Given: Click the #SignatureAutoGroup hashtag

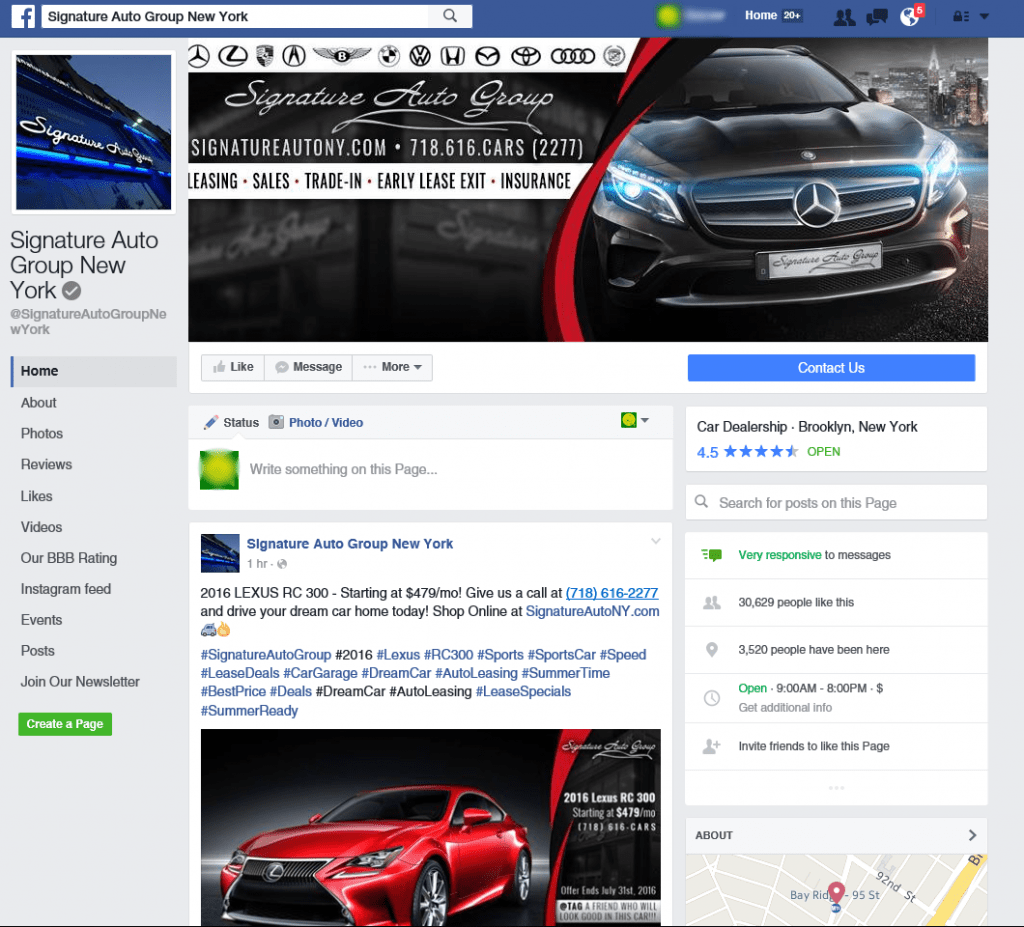Looking at the screenshot, I should point(266,655).
